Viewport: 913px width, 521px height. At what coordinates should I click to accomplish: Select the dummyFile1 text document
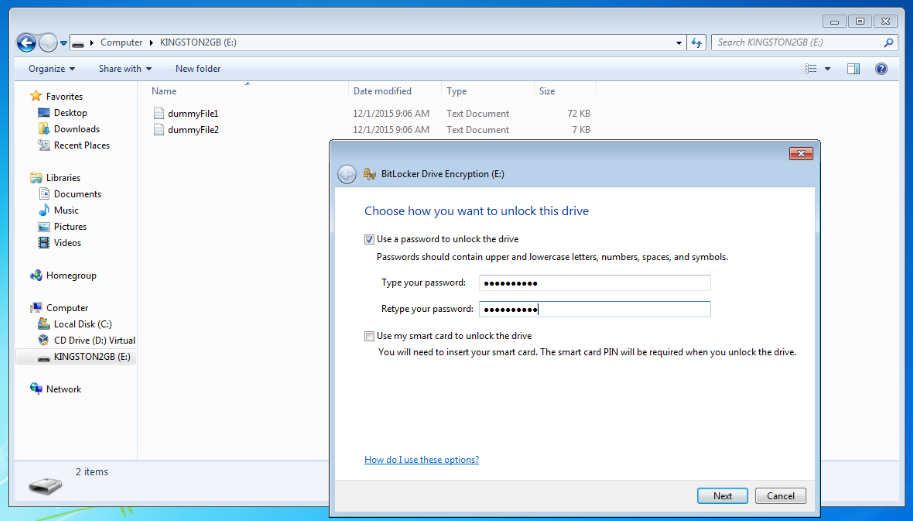[193, 114]
